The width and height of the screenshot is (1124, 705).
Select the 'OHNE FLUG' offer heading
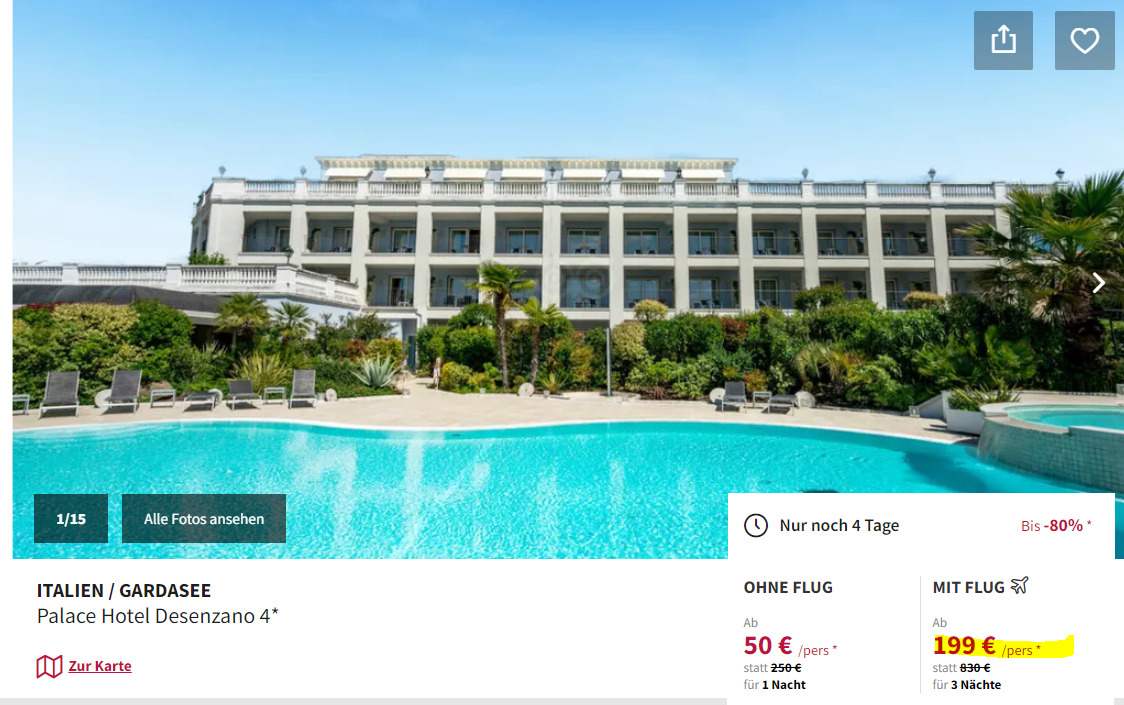pyautogui.click(x=788, y=587)
